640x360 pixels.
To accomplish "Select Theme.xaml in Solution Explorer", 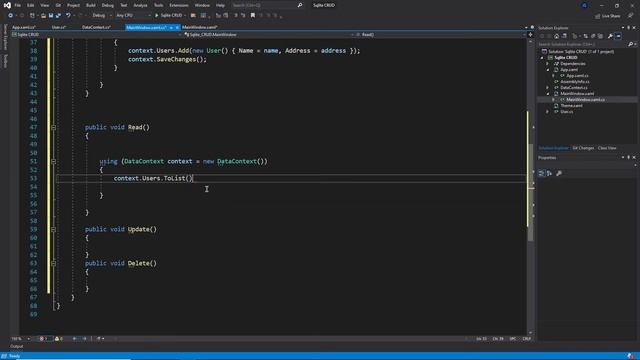I will pyautogui.click(x=571, y=106).
